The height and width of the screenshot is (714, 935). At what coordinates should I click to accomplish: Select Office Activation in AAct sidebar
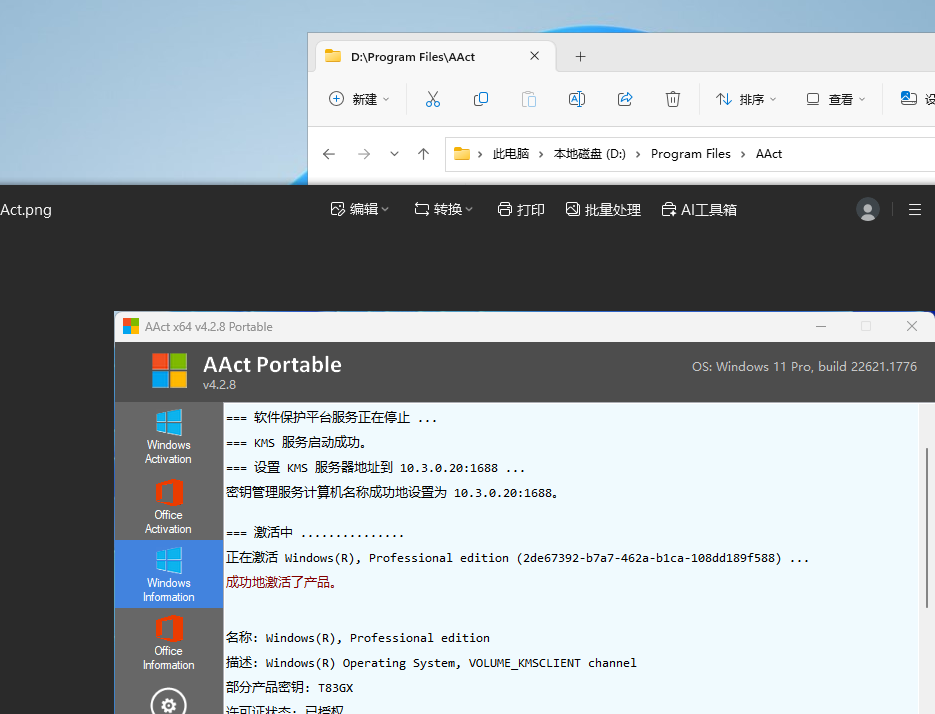pos(169,506)
